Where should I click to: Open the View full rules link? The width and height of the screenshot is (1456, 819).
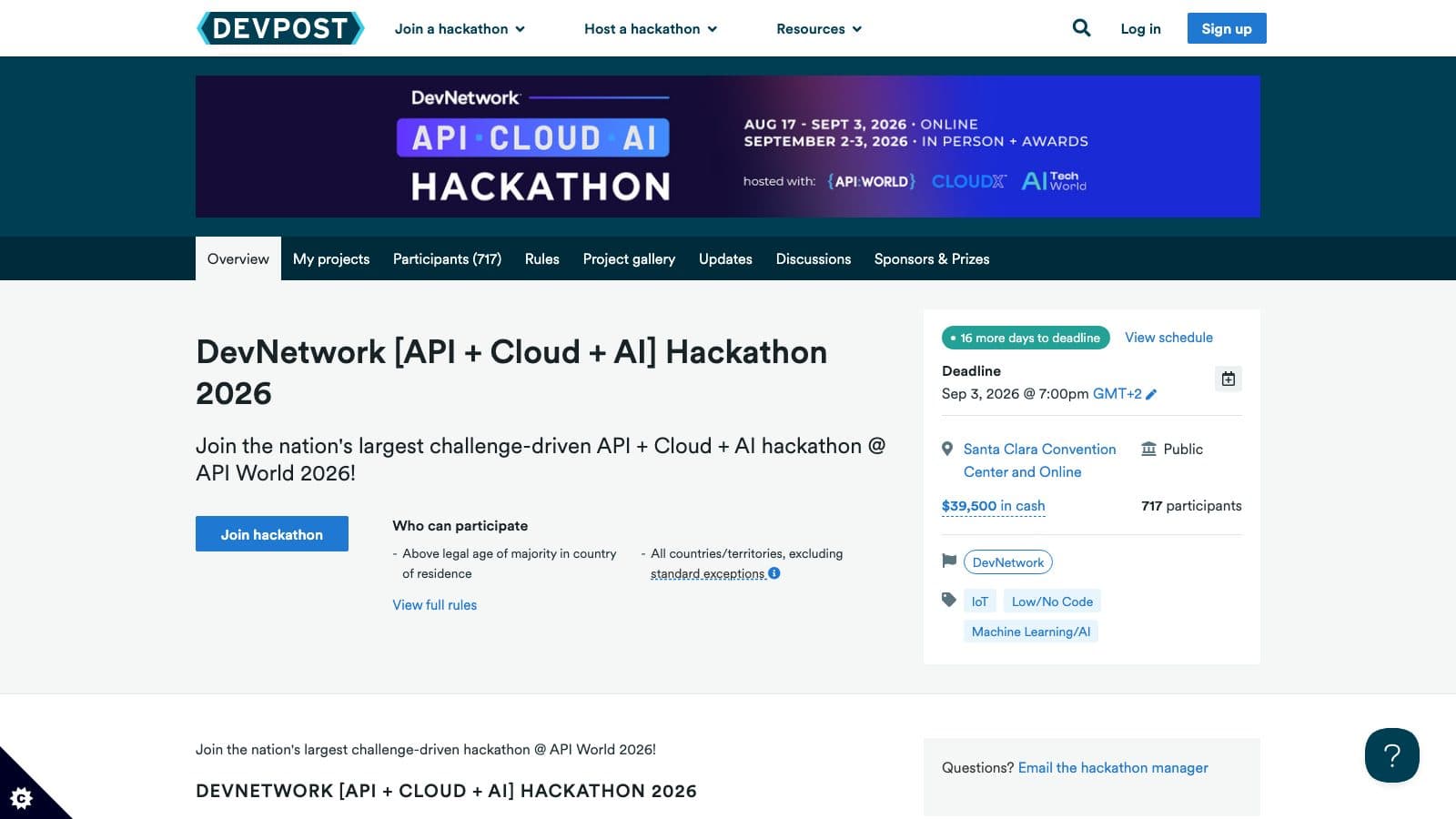435,605
